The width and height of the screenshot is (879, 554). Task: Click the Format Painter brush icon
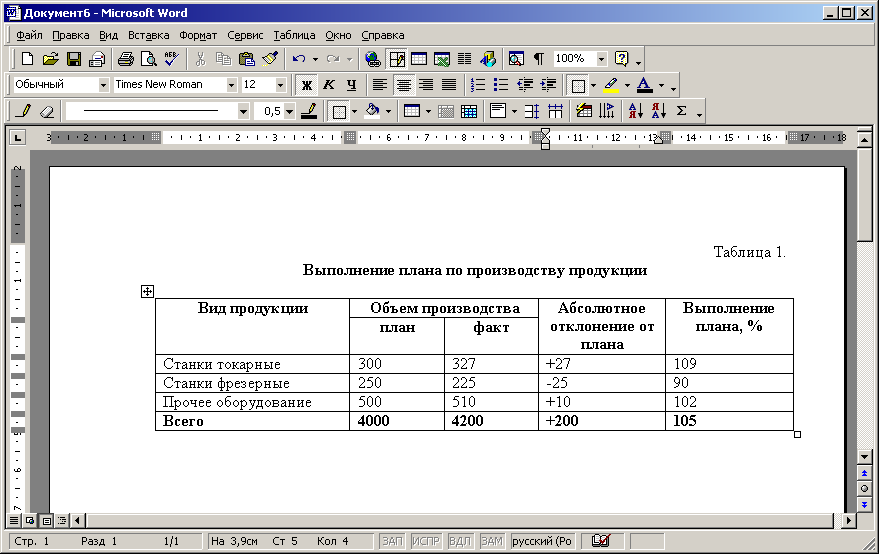270,58
